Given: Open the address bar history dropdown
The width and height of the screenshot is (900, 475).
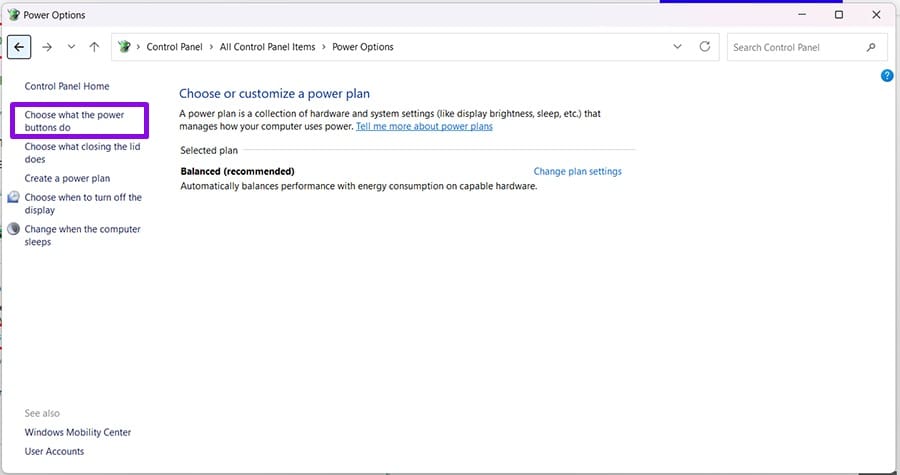Looking at the screenshot, I should coord(677,47).
